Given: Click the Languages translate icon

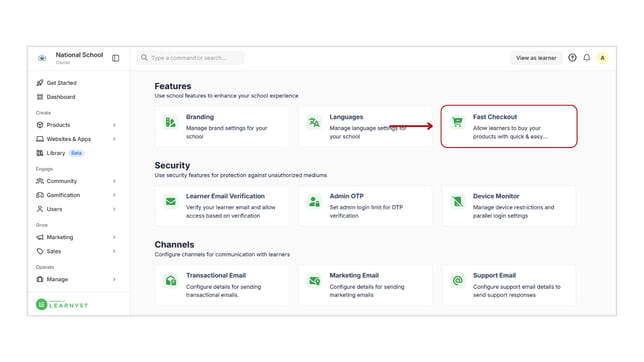Looking at the screenshot, I should [x=314, y=122].
